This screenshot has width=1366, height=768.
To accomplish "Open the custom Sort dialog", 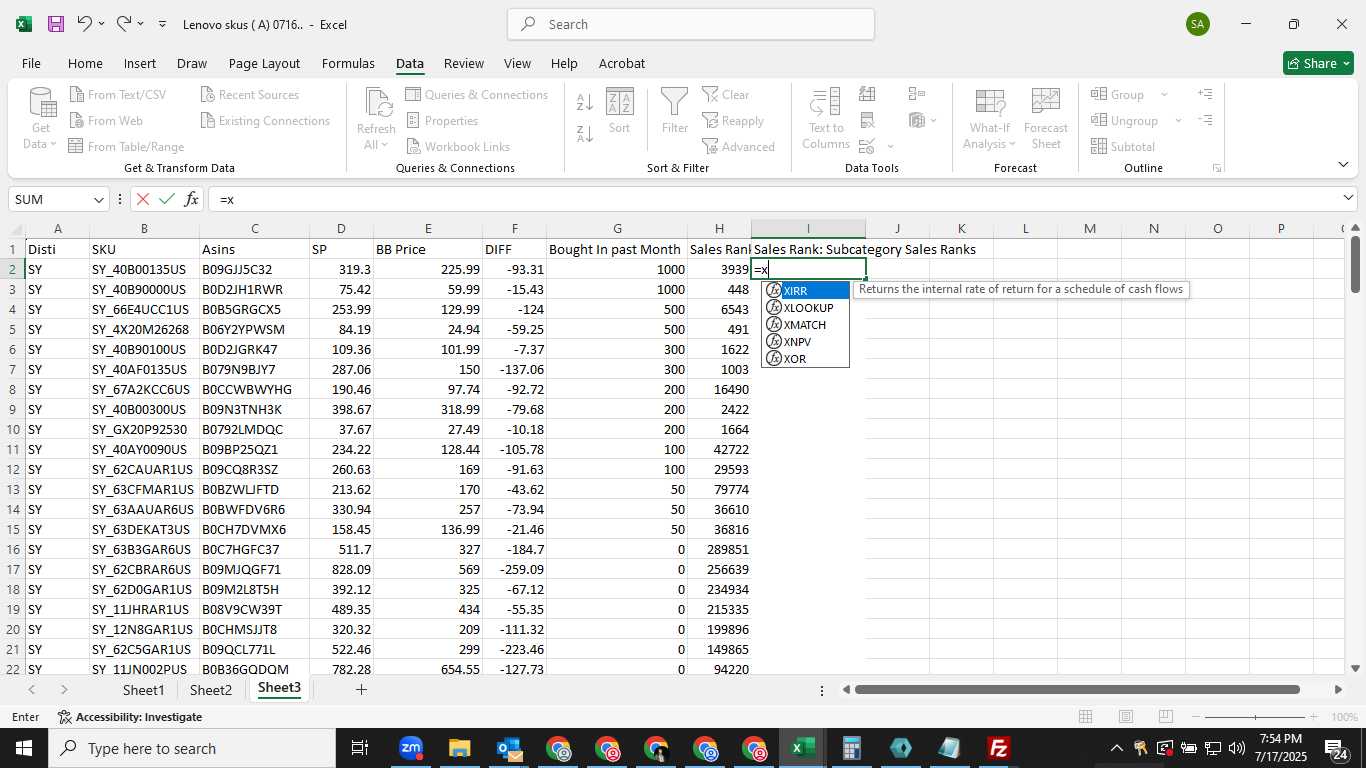I will (x=619, y=111).
